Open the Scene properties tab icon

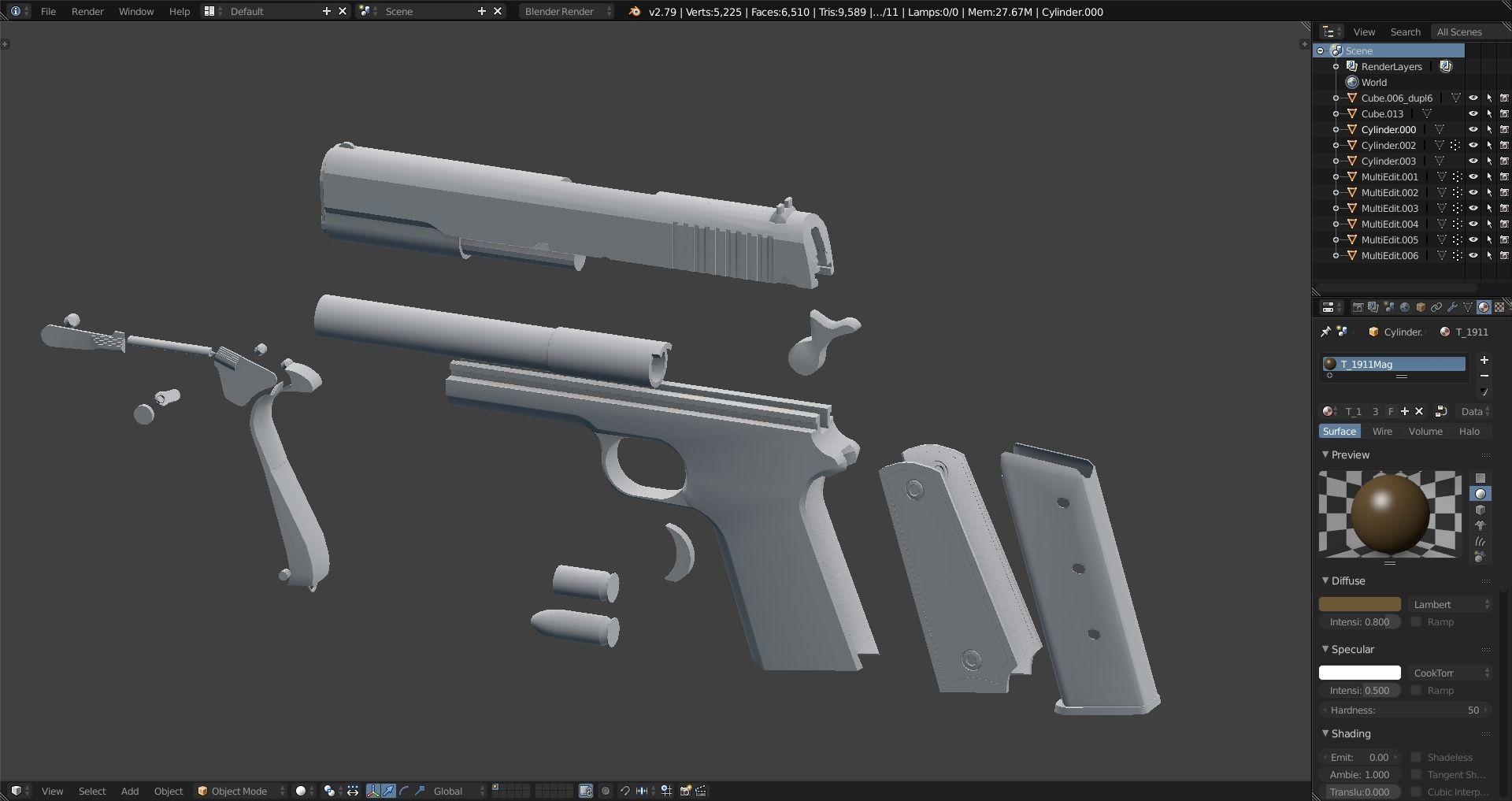coord(1390,307)
